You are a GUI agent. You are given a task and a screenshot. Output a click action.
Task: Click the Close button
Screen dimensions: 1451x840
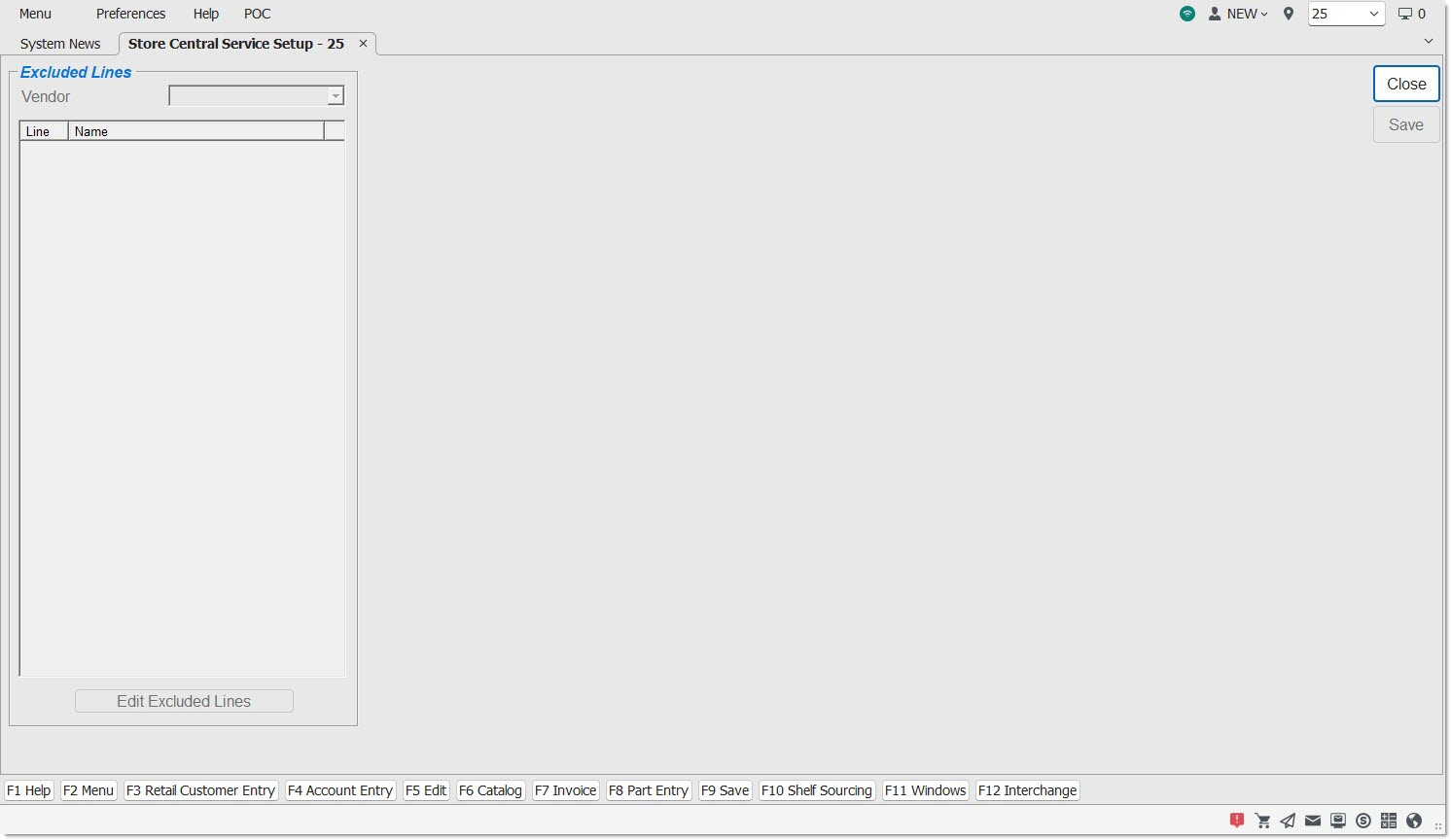tap(1405, 84)
